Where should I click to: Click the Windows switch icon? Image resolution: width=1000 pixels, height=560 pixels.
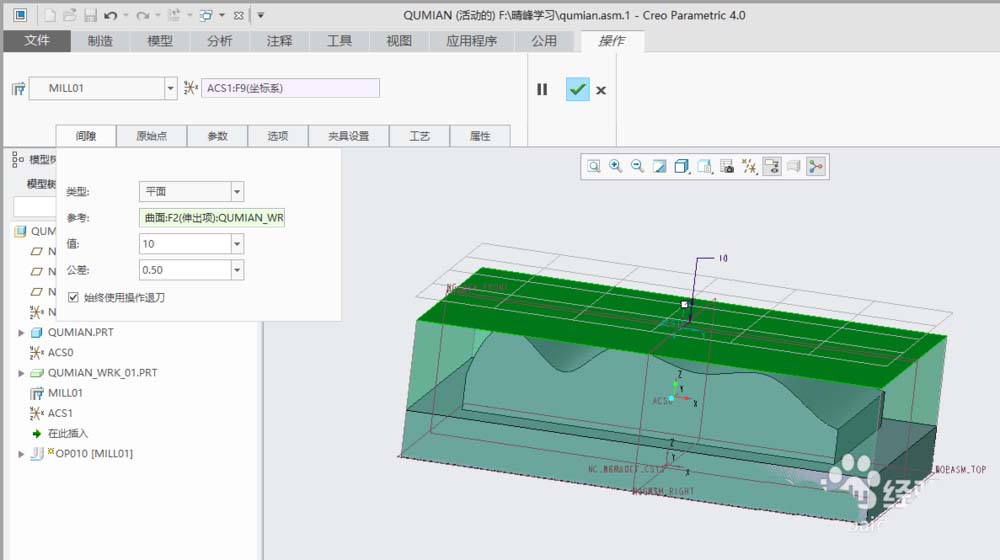[x=206, y=15]
